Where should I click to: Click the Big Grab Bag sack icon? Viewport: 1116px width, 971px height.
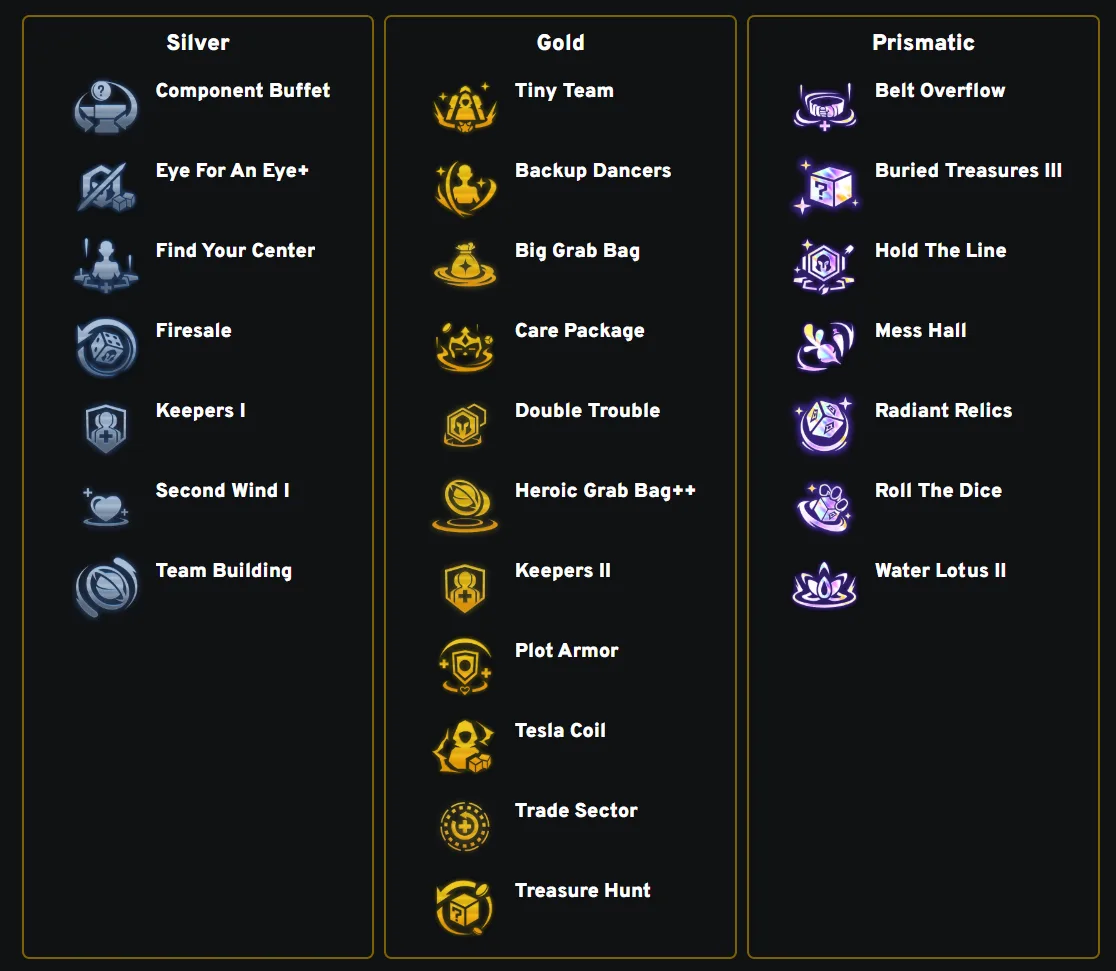coord(465,265)
